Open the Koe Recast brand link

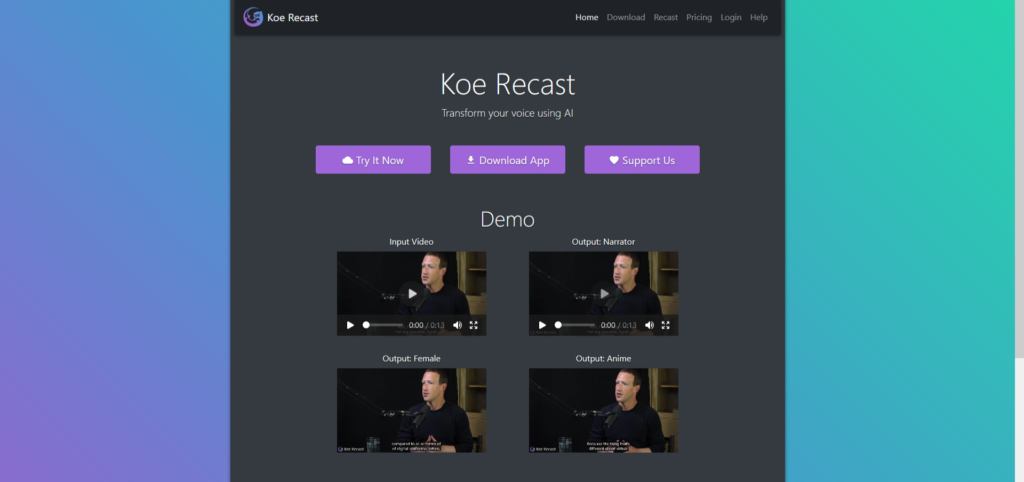(281, 18)
